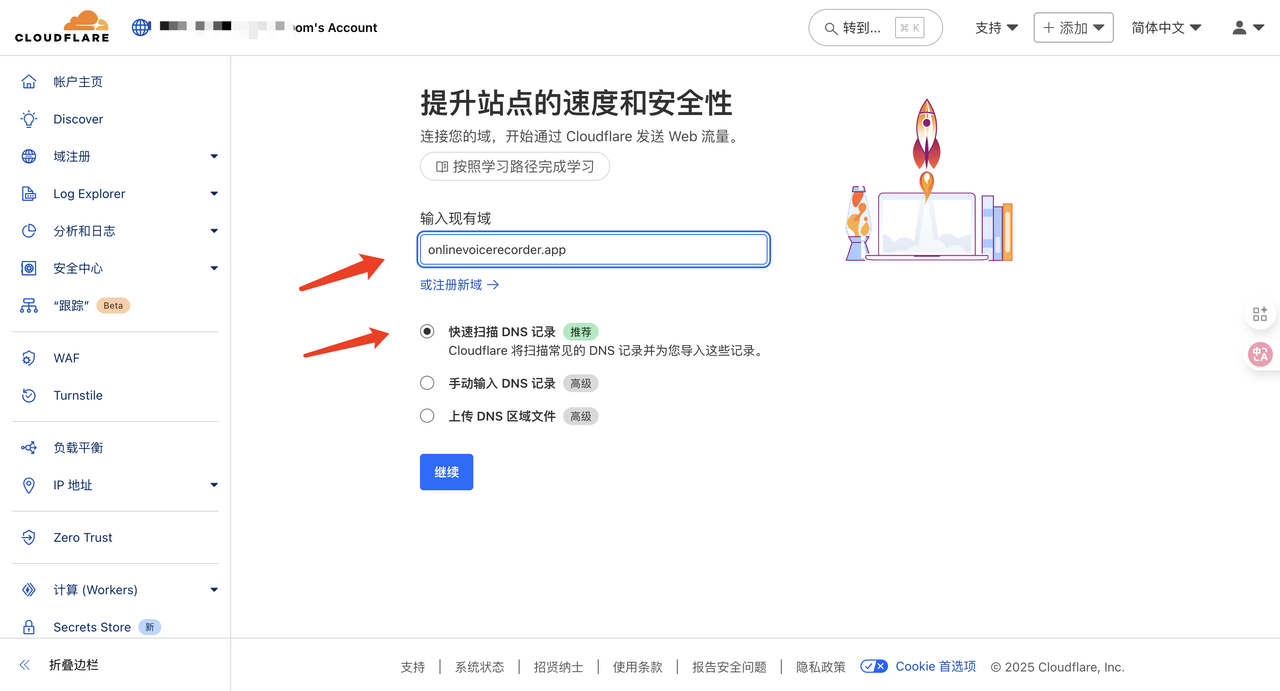Click the Discover lightbulb icon

(29, 119)
